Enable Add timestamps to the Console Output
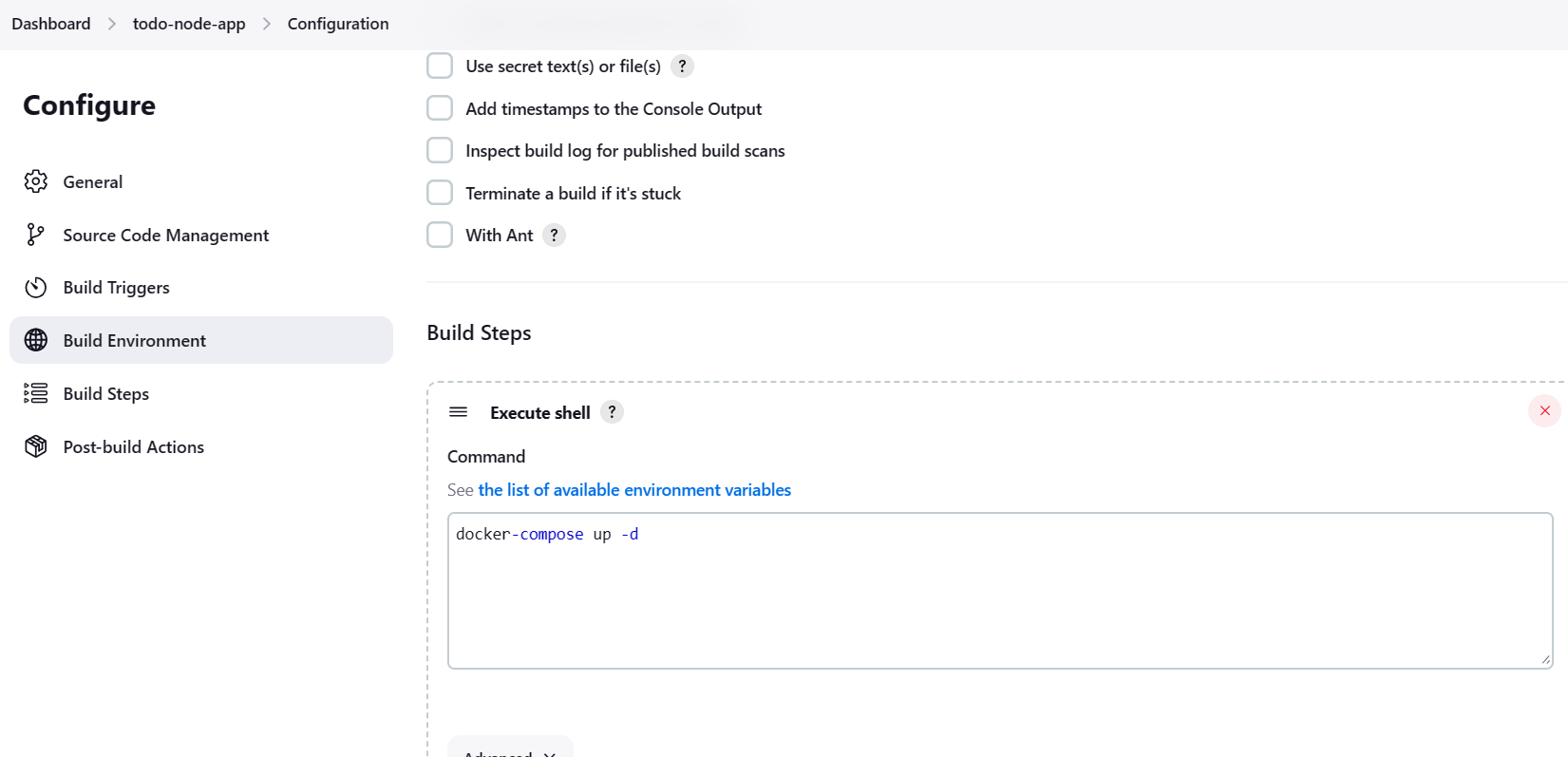The image size is (1568, 757). 440,108
